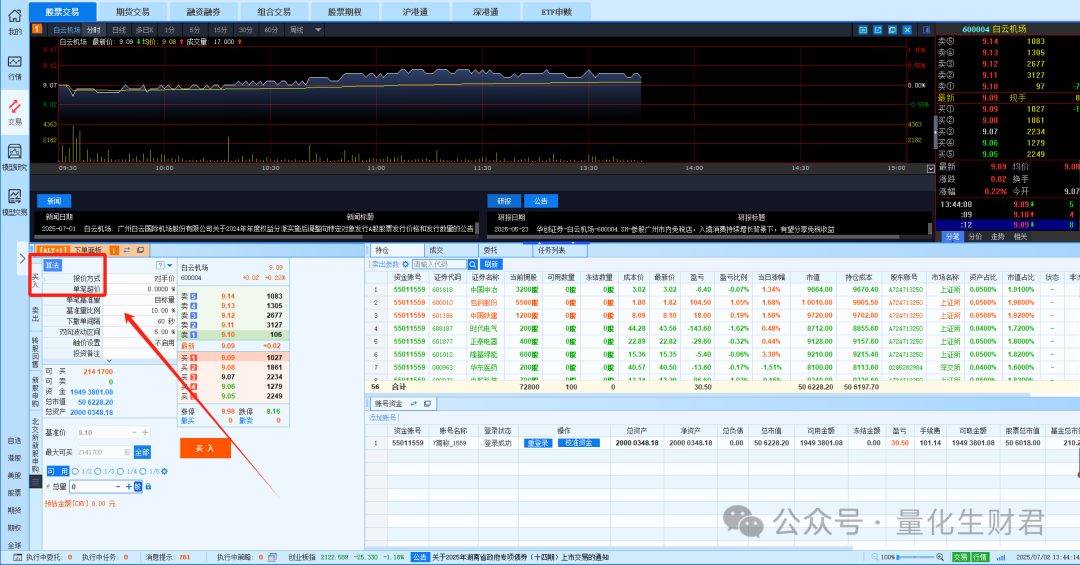The image size is (1080, 565).
Task: Open the dropdown arrow beside help icon
Action: [x=169, y=265]
